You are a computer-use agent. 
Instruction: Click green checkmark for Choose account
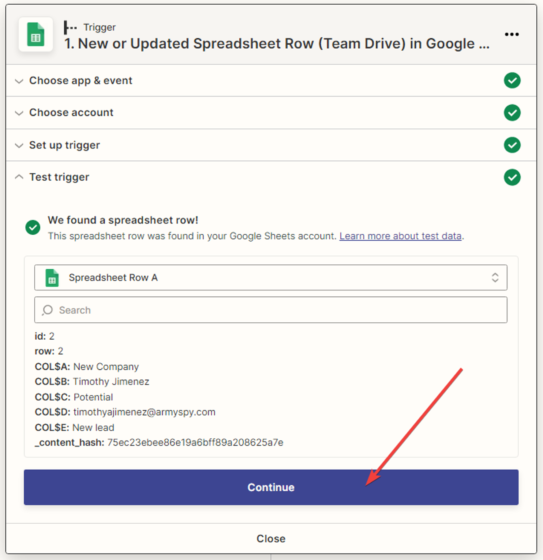(512, 112)
